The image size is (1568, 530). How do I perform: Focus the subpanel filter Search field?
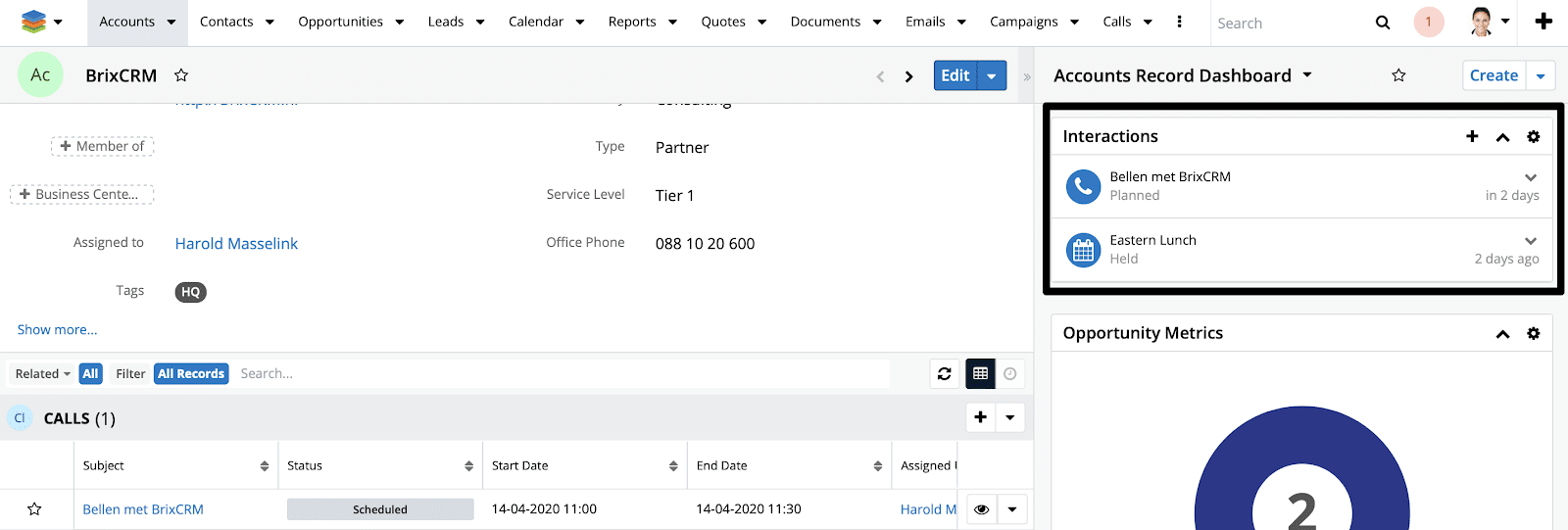pos(563,373)
